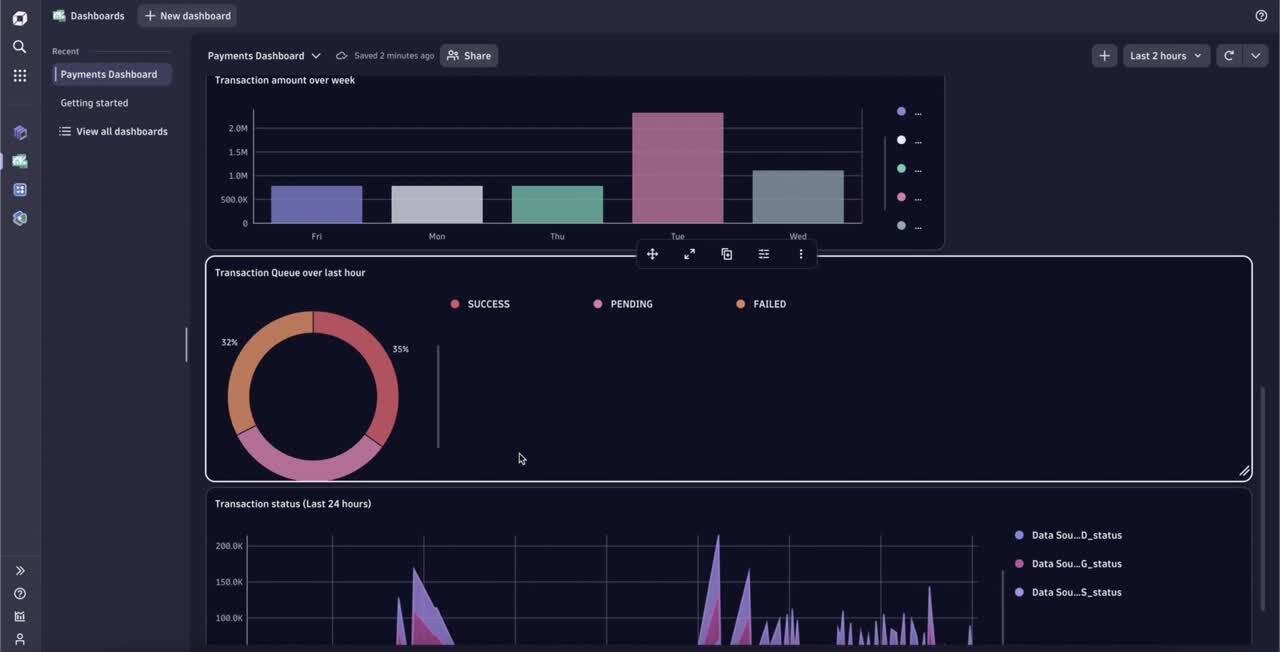Open the Dashboards app icon in left rail
This screenshot has height=652, width=1280.
tap(19, 161)
